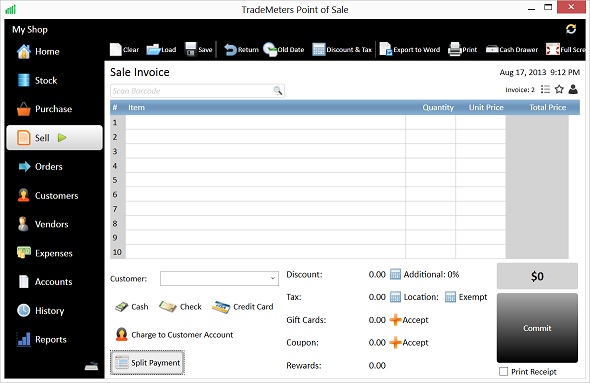
Task: Click the Commit button
Action: 537,328
